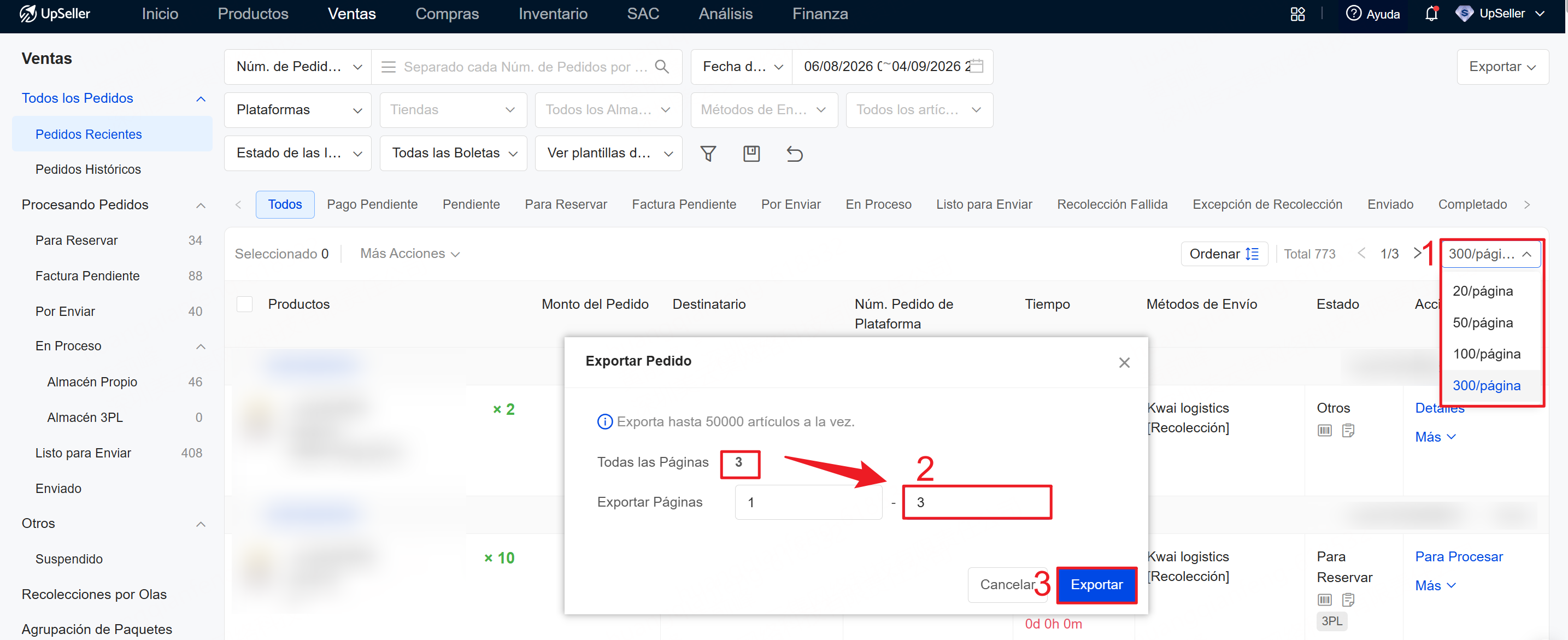The height and width of the screenshot is (640, 1568).
Task: Click note icon in Para Reservar row
Action: point(1348,600)
